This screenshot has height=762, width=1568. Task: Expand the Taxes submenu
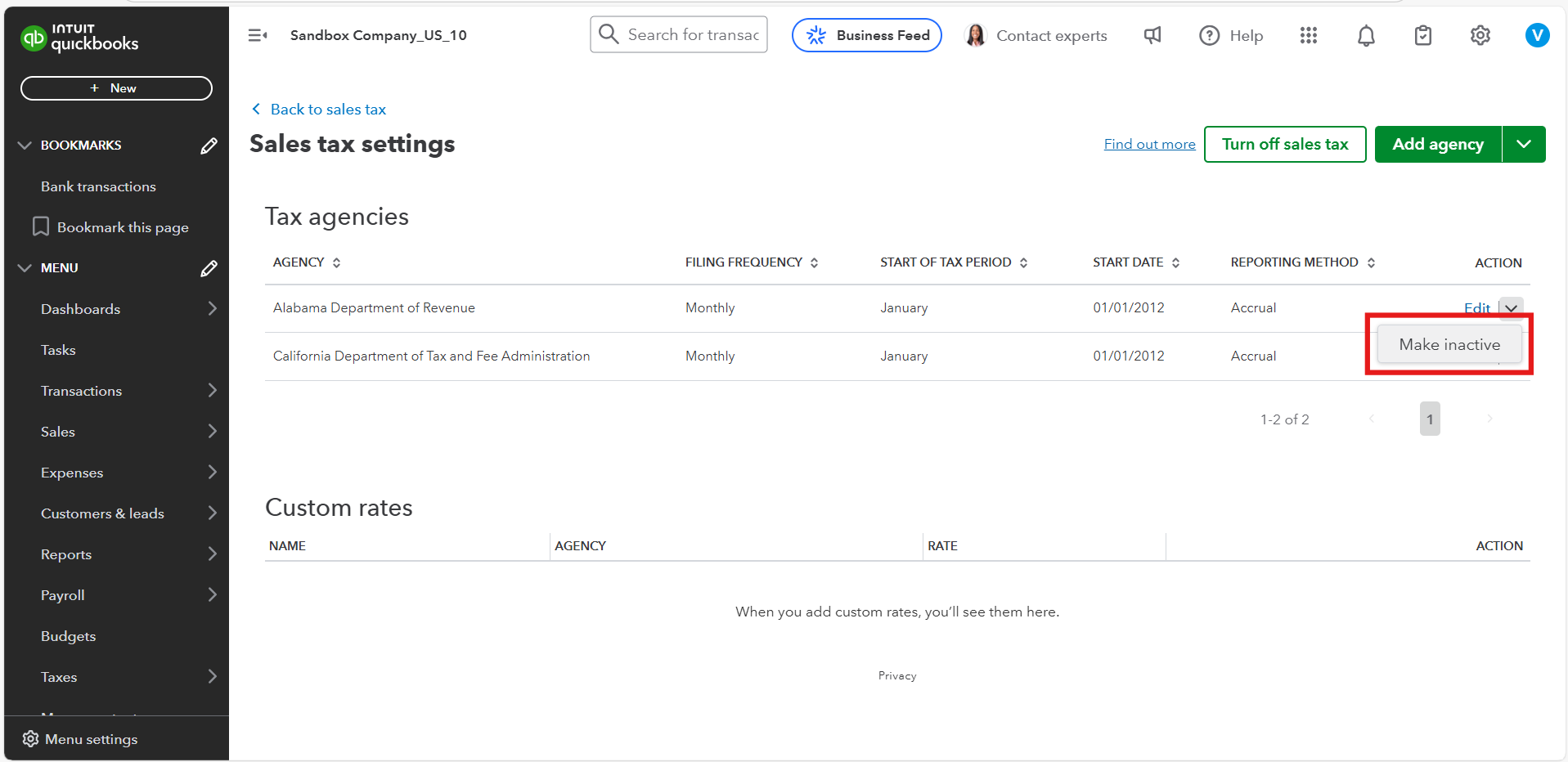[213, 676]
